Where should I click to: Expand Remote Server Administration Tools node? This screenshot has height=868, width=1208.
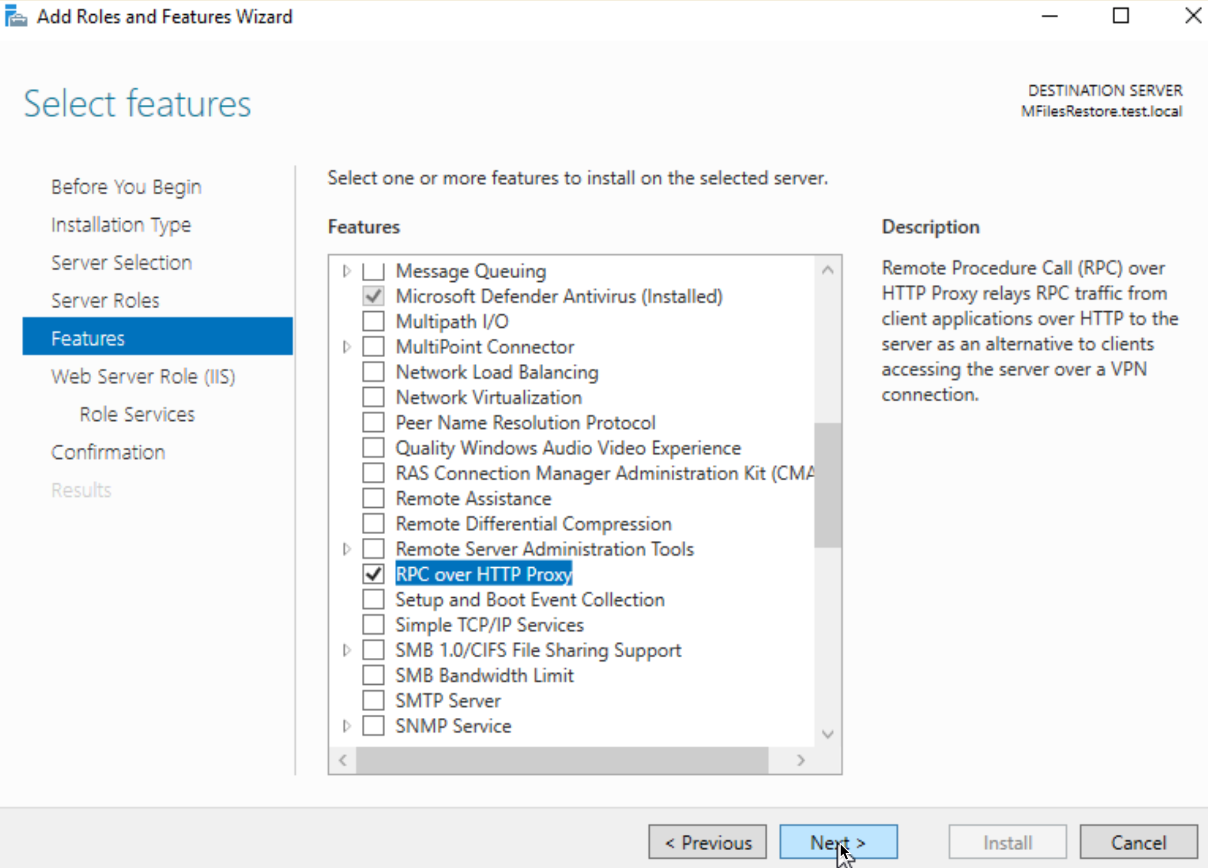pos(347,549)
